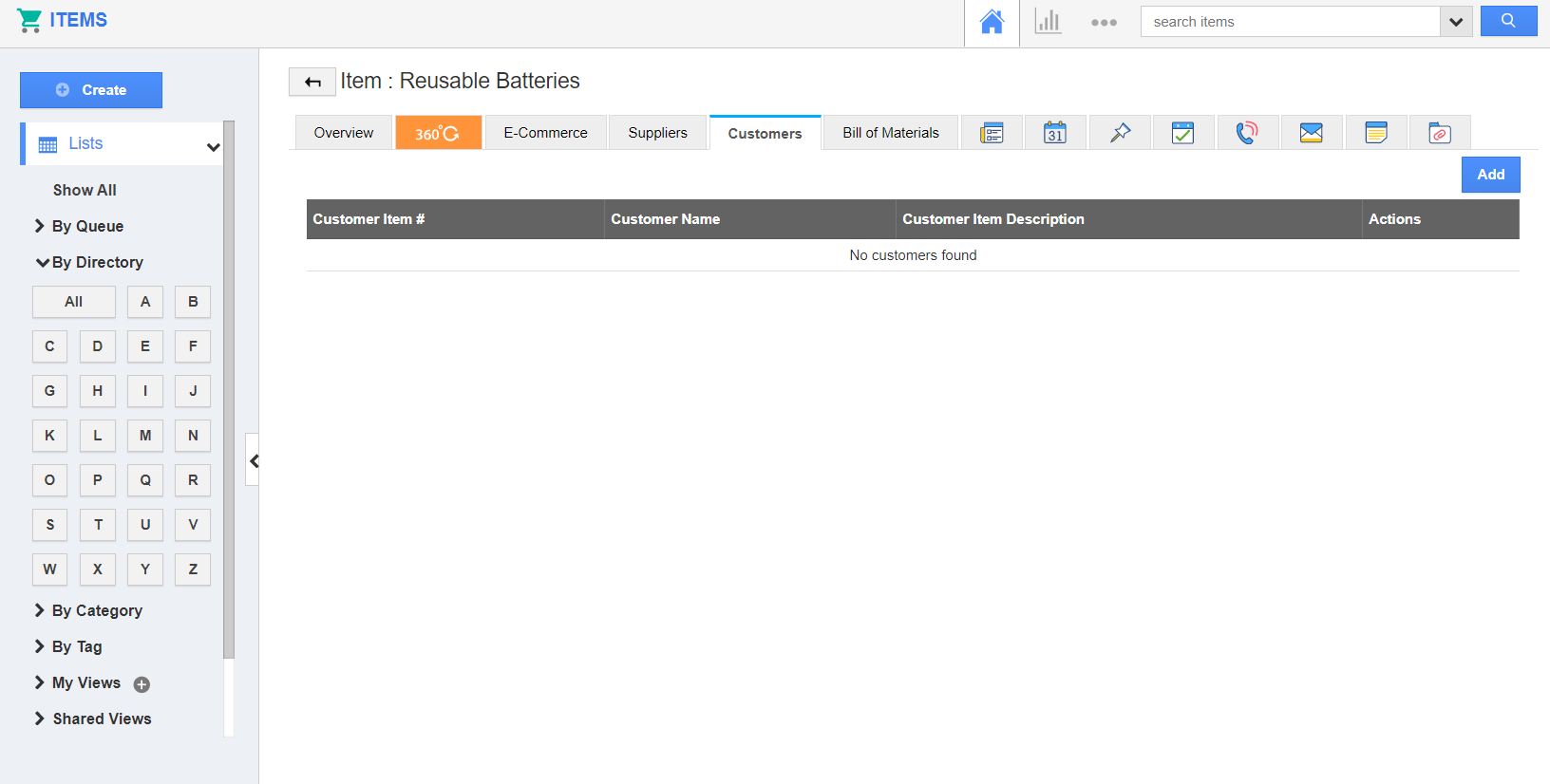The height and width of the screenshot is (784, 1550).
Task: Open the calendar tab icon
Action: coord(1055,133)
